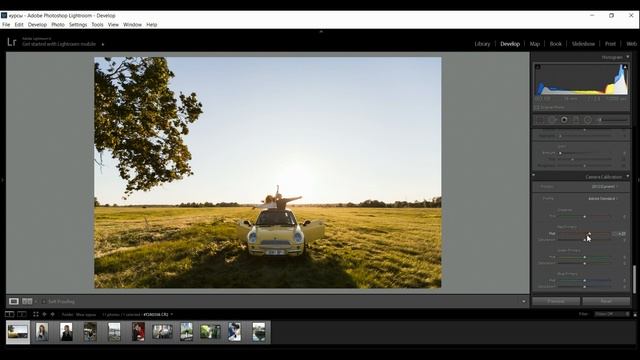Click the Reset button
640x360 pixels.
click(x=606, y=301)
